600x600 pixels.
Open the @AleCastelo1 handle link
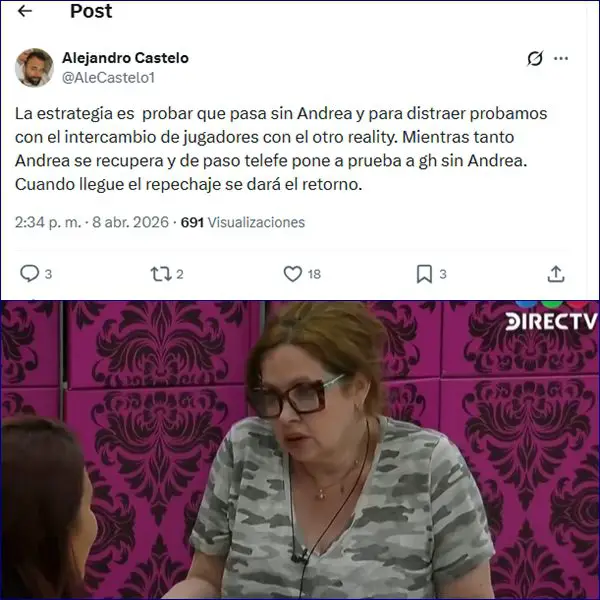[108, 78]
